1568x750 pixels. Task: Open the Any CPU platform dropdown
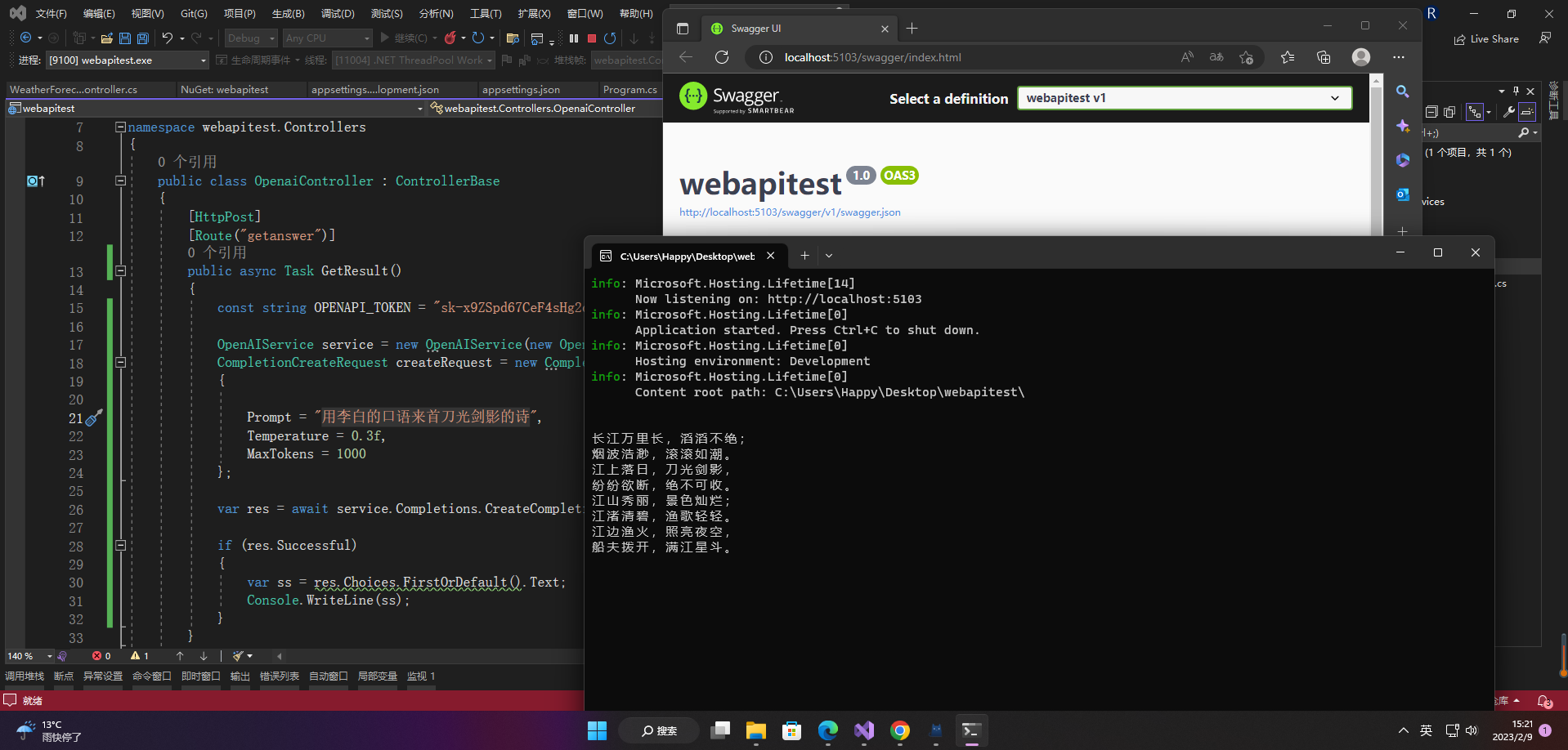327,38
